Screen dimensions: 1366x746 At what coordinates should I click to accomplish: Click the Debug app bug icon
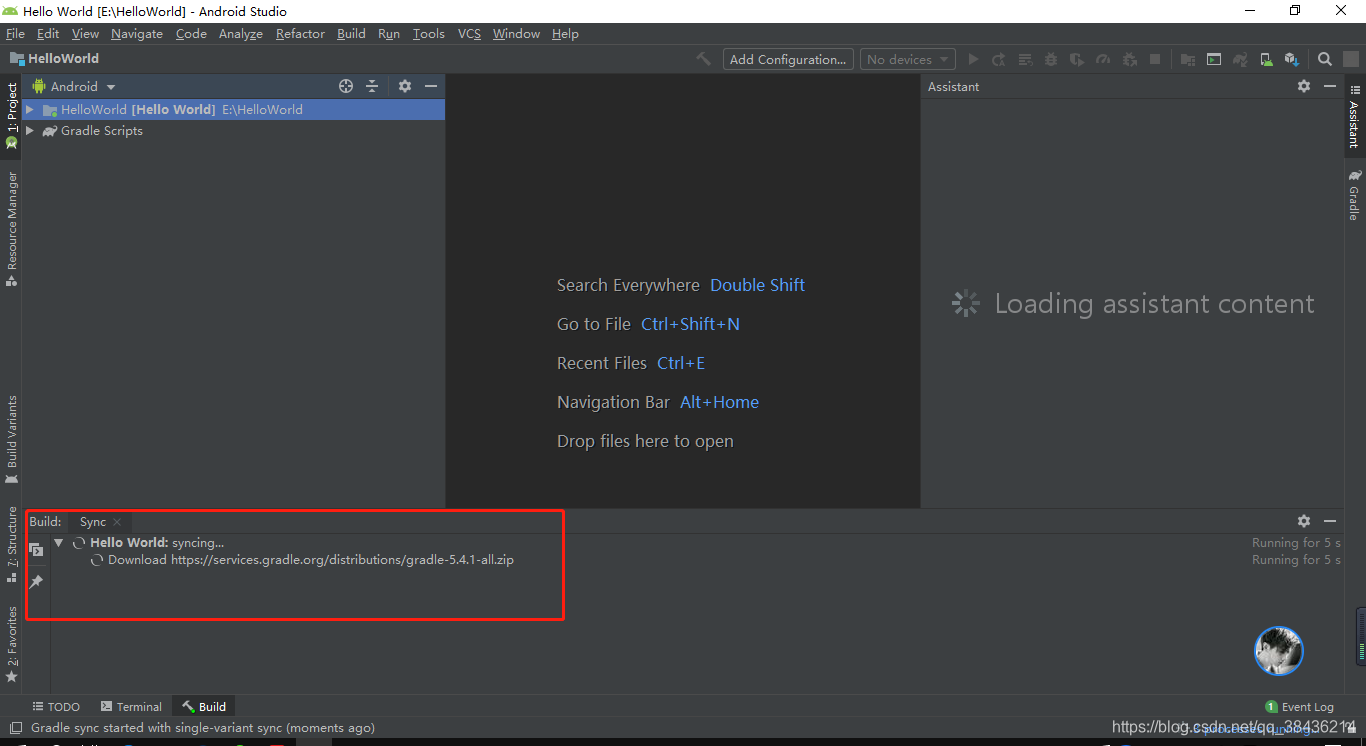[1051, 59]
